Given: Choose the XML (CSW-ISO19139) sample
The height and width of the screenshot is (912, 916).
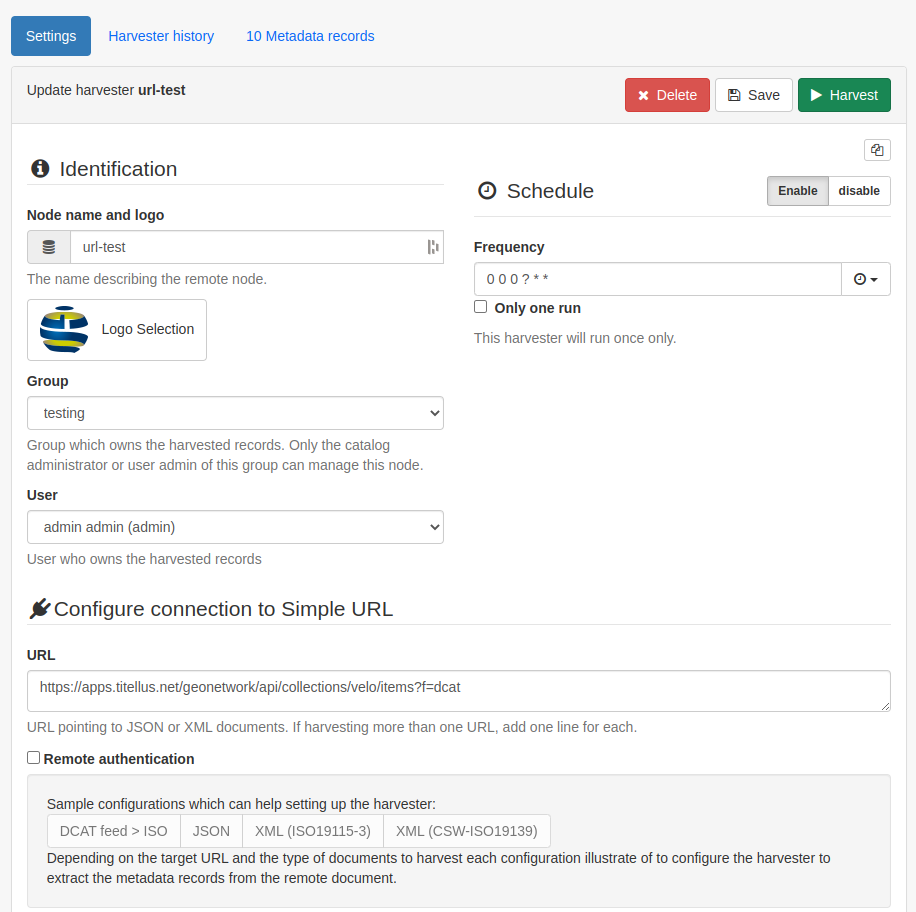Looking at the screenshot, I should 467,831.
